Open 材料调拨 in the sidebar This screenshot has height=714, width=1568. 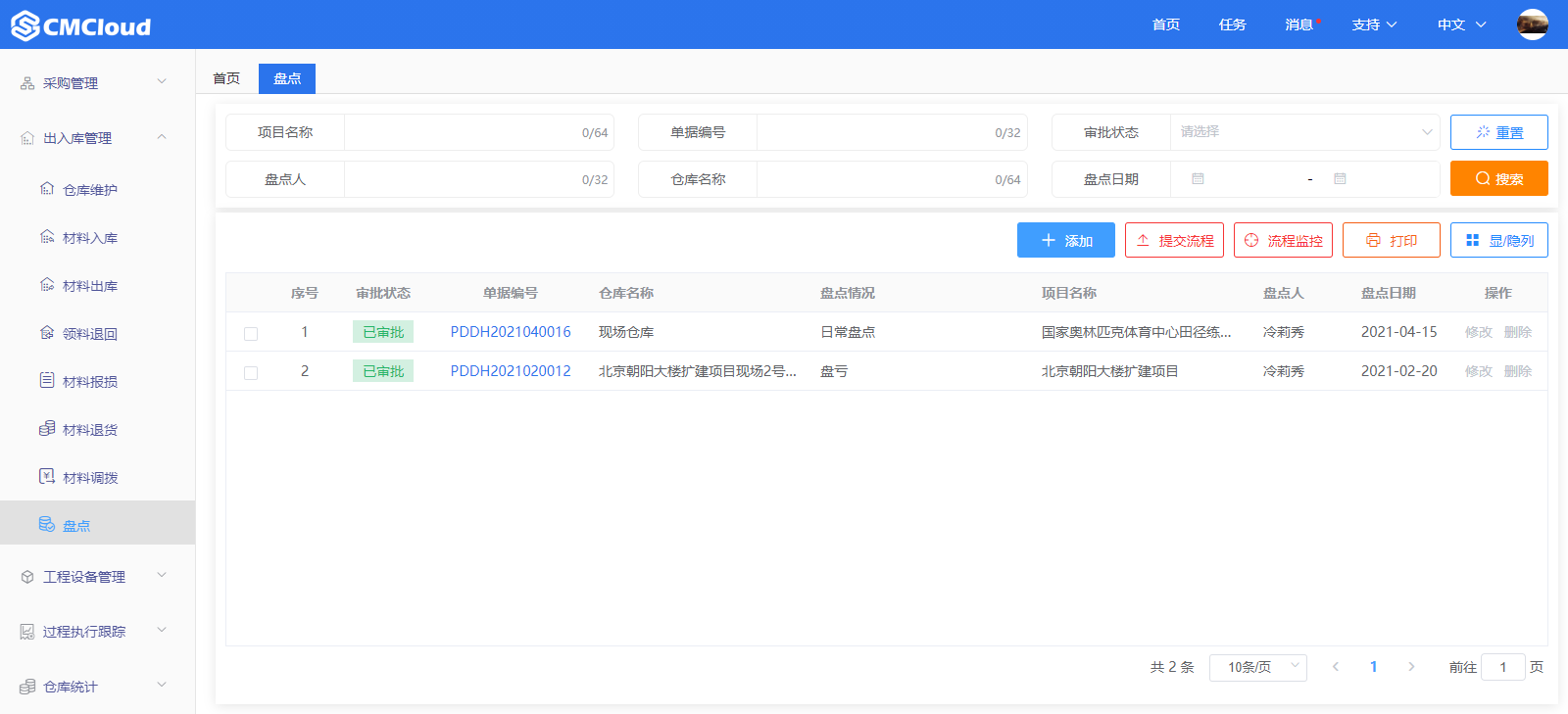[x=98, y=478]
